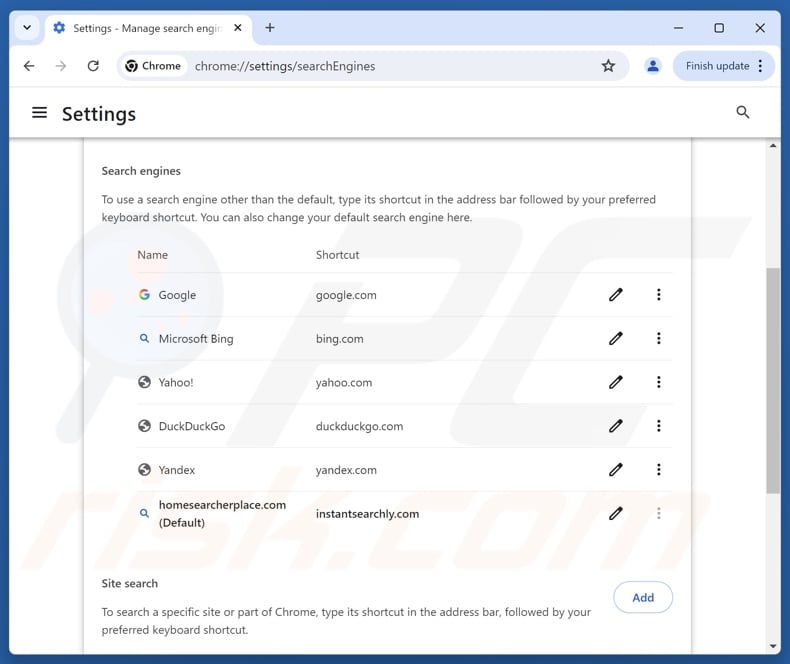Reload the settings page
Viewport: 790px width, 664px height.
93,66
